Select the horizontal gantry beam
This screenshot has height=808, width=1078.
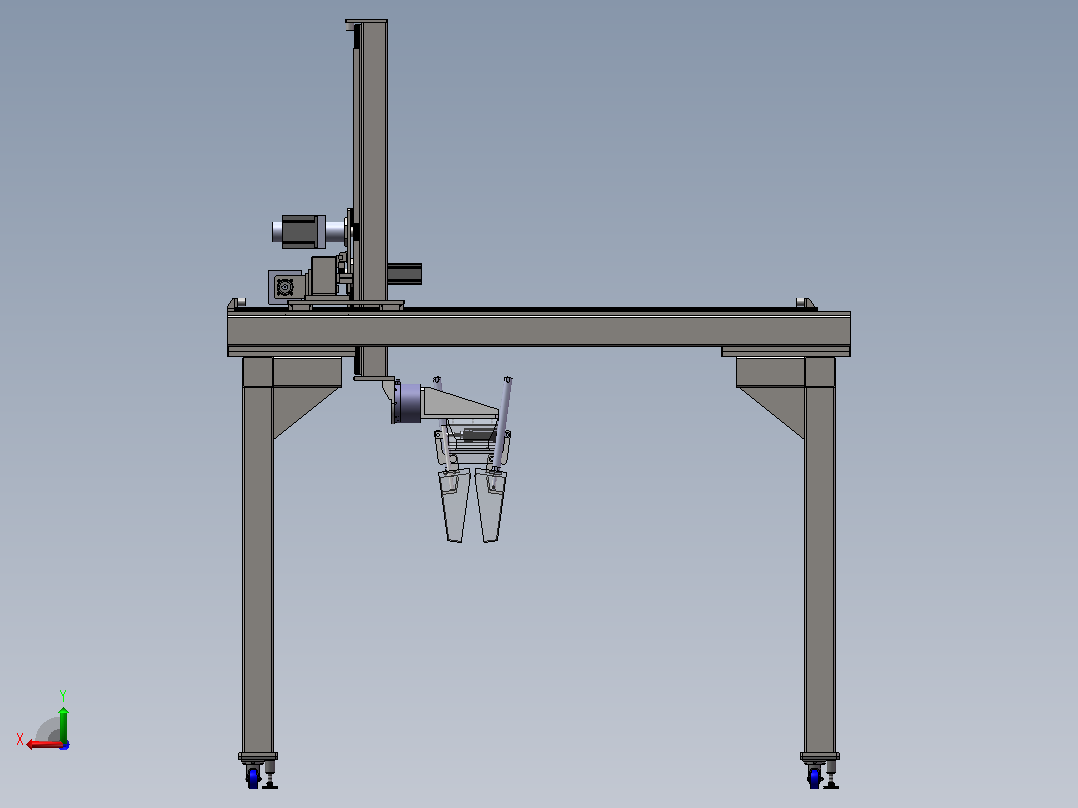point(539,334)
